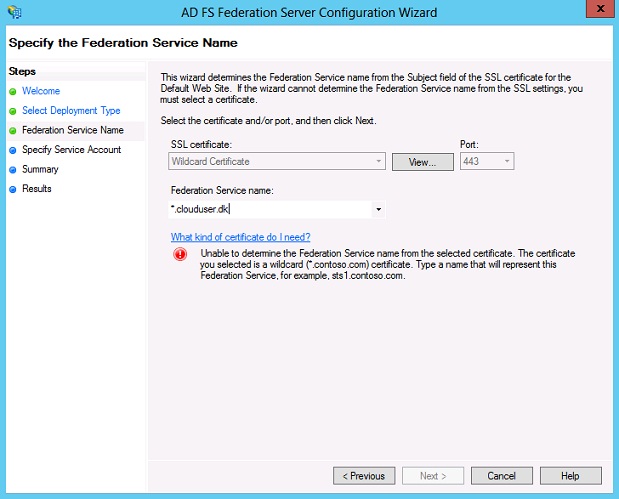Click the 'This wizard determines the Federation Service name' paragraph
The width and height of the screenshot is (619, 499).
click(371, 88)
